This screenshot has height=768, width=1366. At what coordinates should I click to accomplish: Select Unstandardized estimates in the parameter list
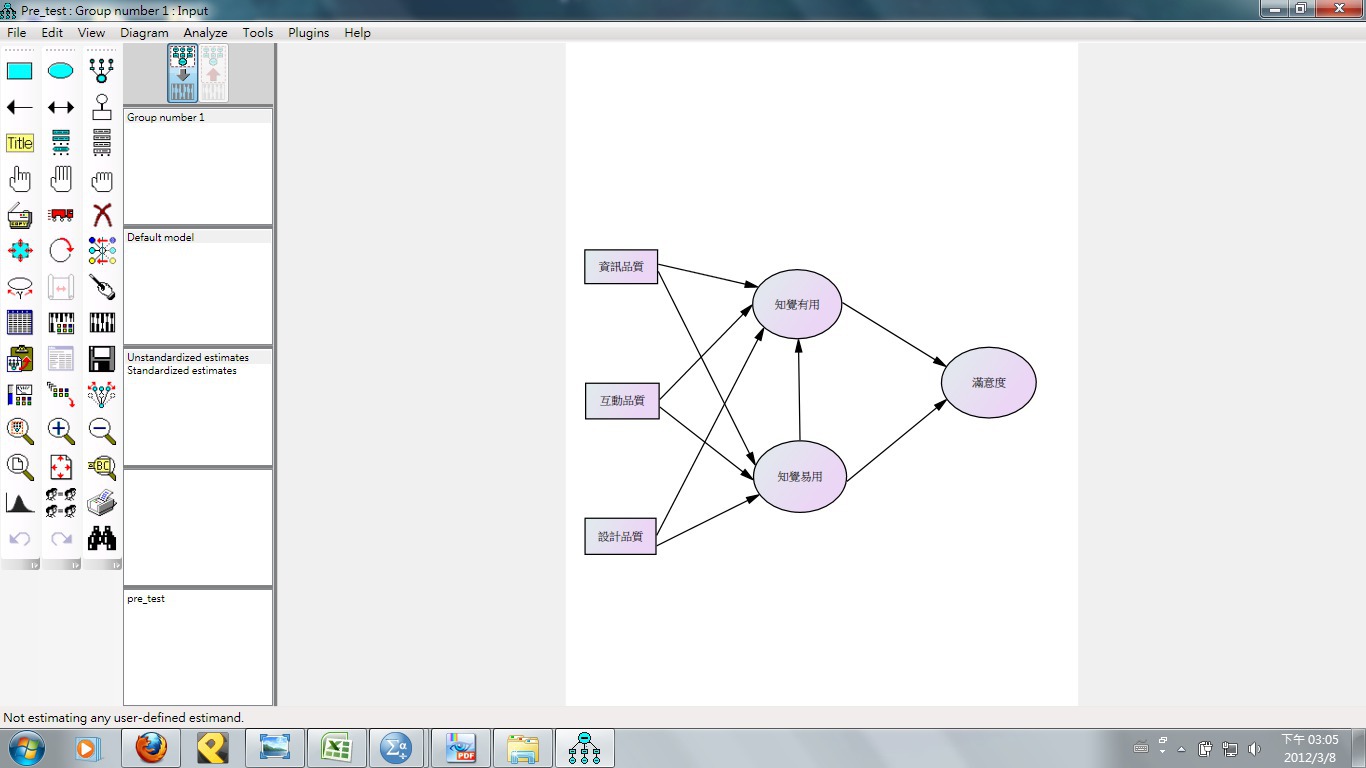tap(188, 357)
